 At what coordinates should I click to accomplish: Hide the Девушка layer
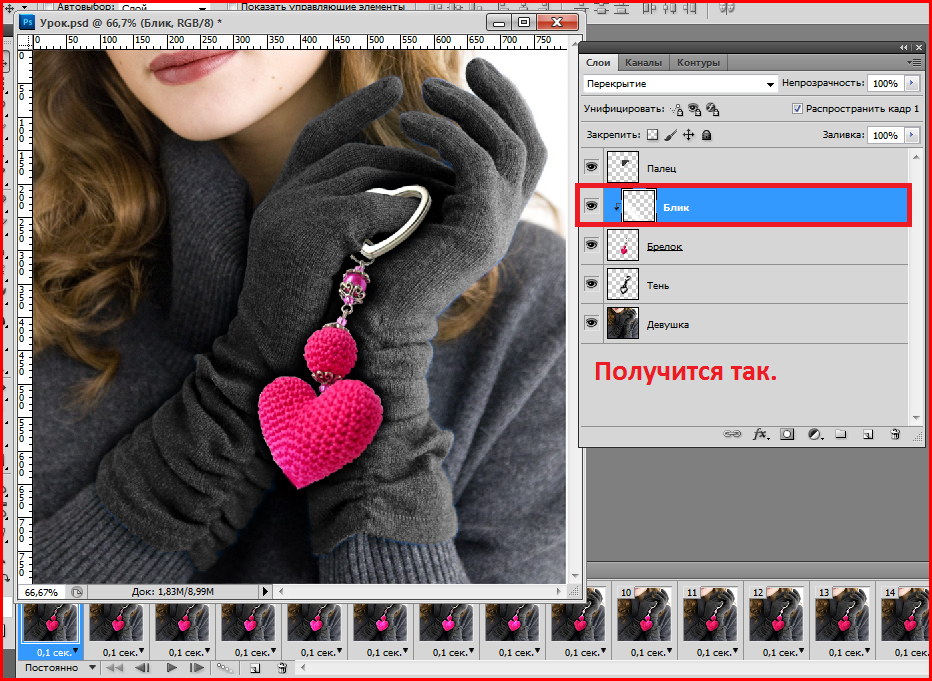click(591, 323)
